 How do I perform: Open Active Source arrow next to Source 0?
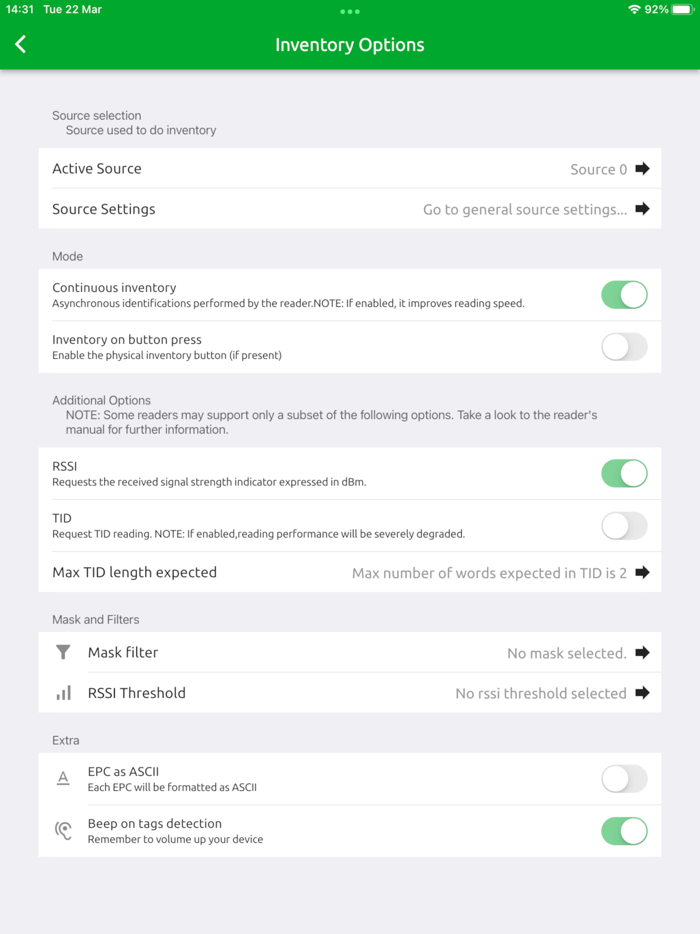(642, 169)
